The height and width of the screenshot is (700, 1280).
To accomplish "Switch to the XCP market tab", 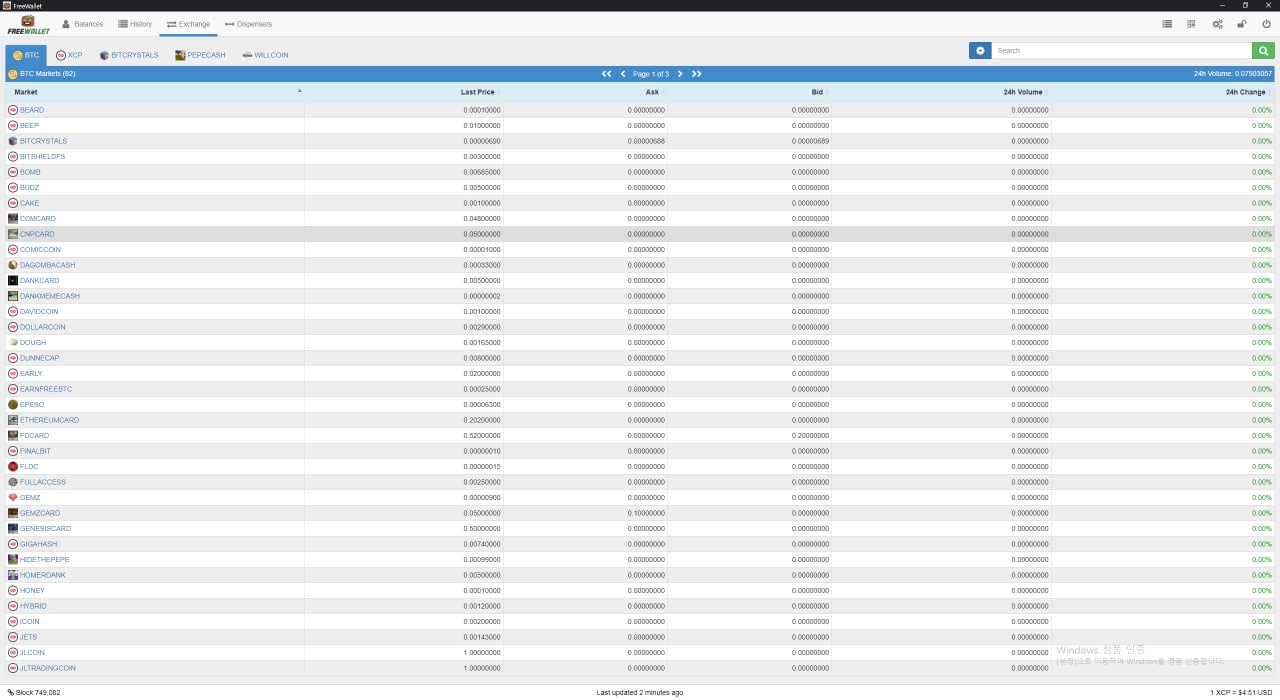I will (x=69, y=55).
